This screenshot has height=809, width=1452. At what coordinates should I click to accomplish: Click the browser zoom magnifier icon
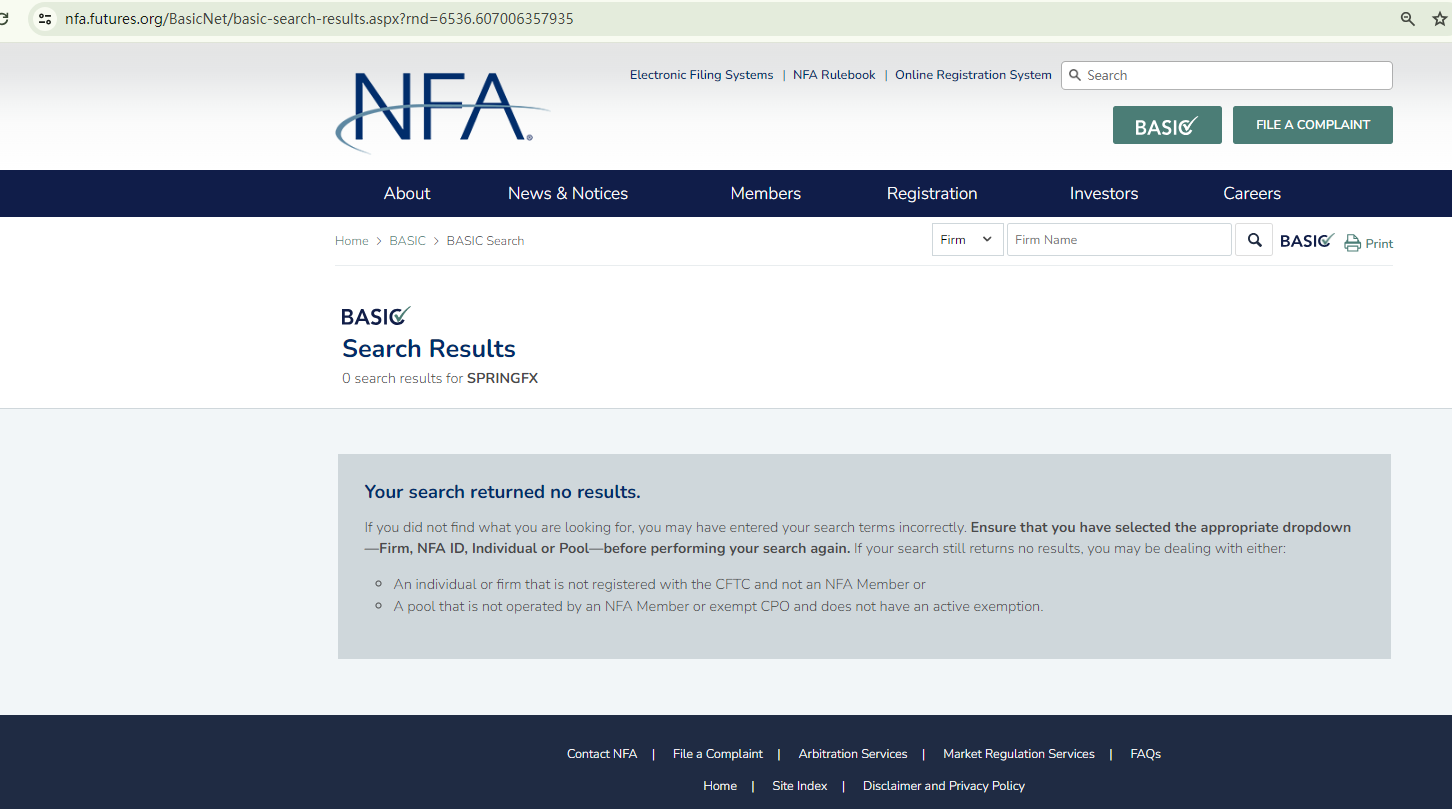pyautogui.click(x=1407, y=19)
